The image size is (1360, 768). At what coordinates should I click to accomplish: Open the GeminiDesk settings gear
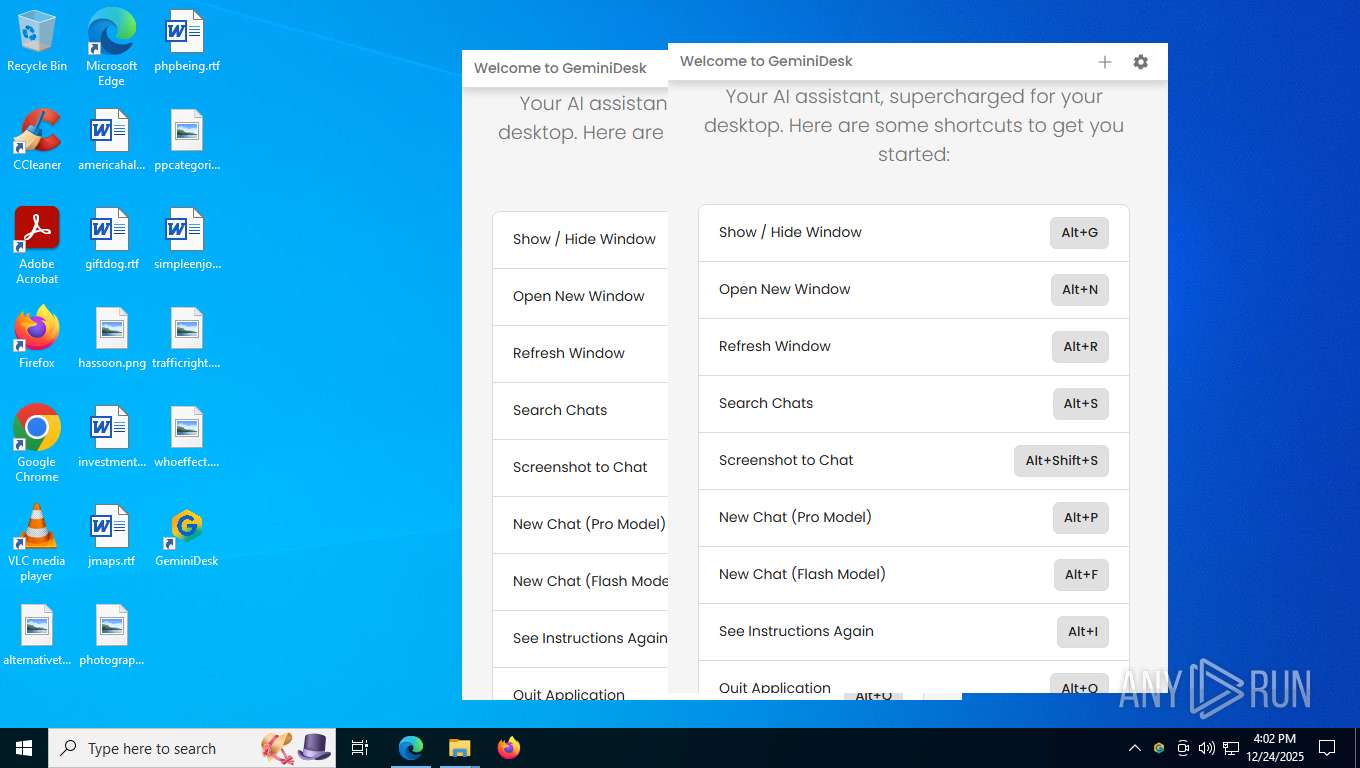(x=1141, y=62)
